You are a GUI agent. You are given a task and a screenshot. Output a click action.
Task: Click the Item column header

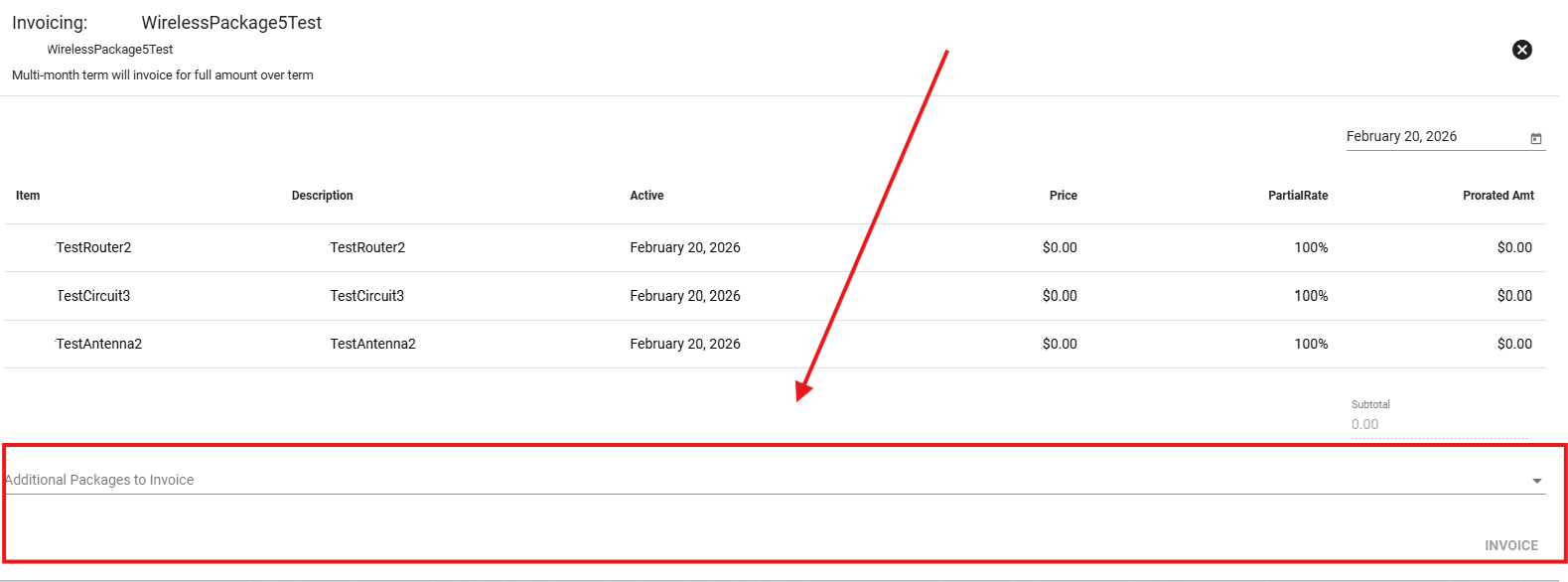(x=28, y=196)
